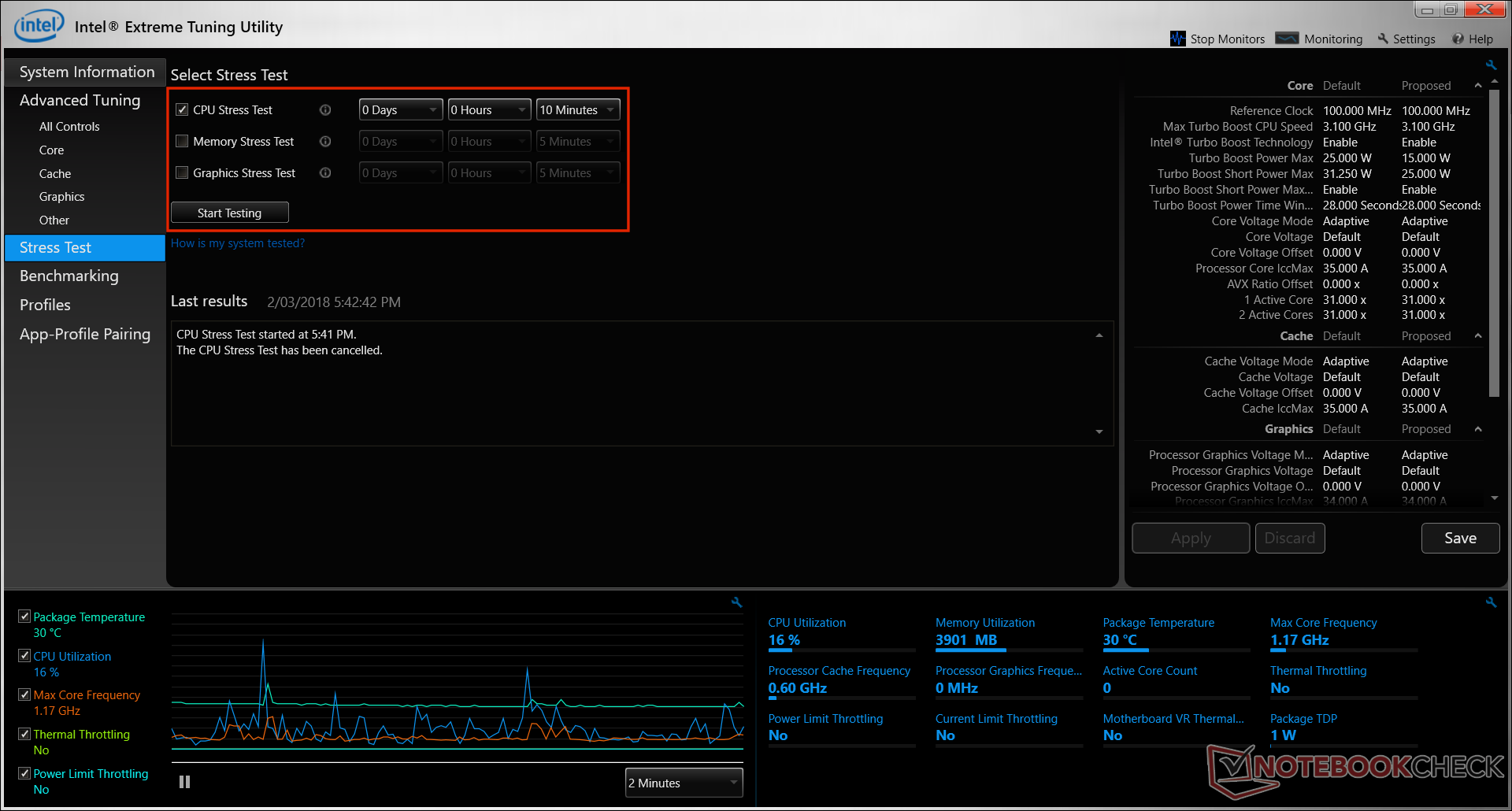Check the Memory Stress Test box
The height and width of the screenshot is (811, 1512).
[x=182, y=141]
